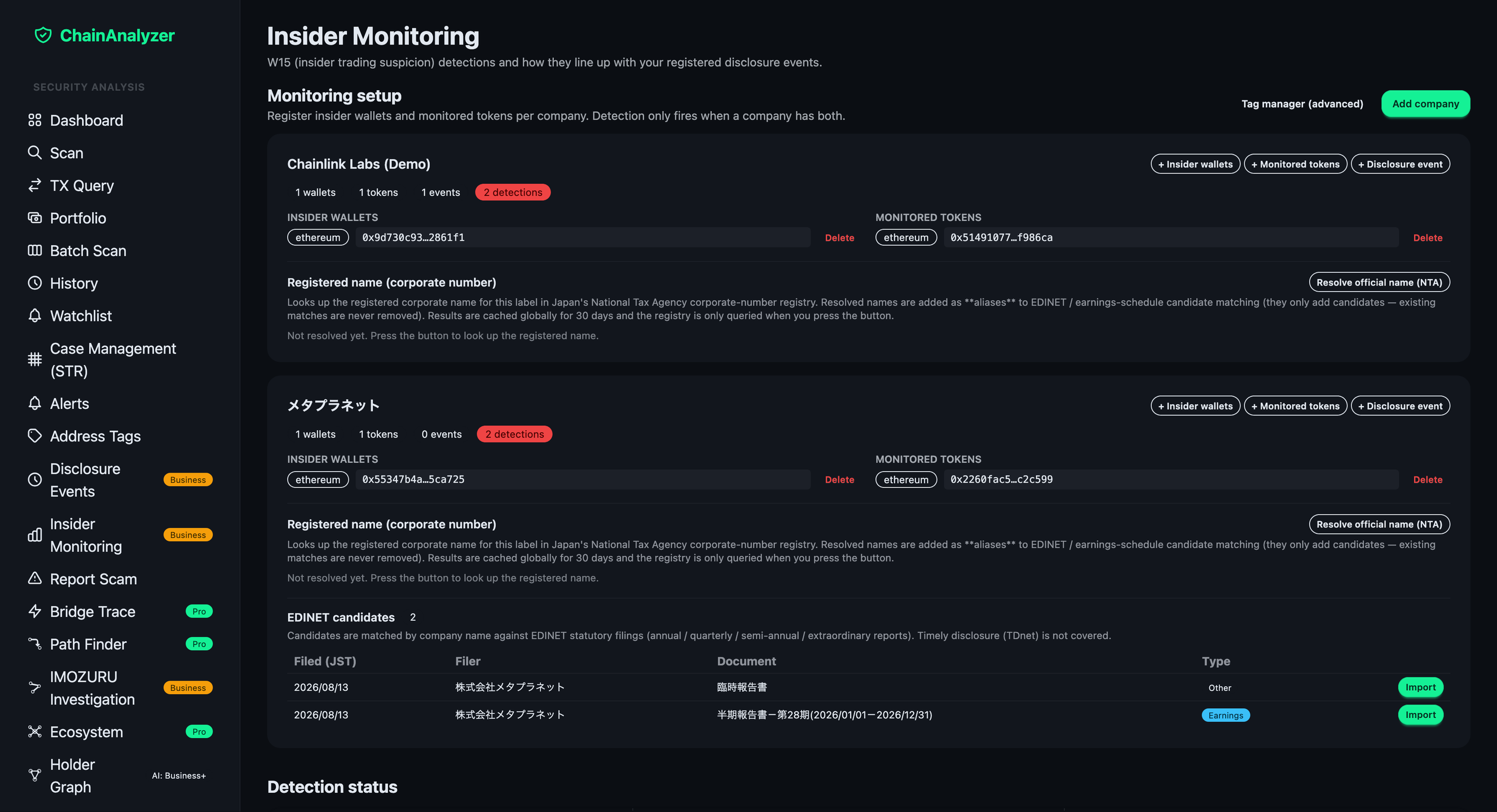Click the Portfolio wallet icon
Screen dimensions: 1497x812
point(35,218)
